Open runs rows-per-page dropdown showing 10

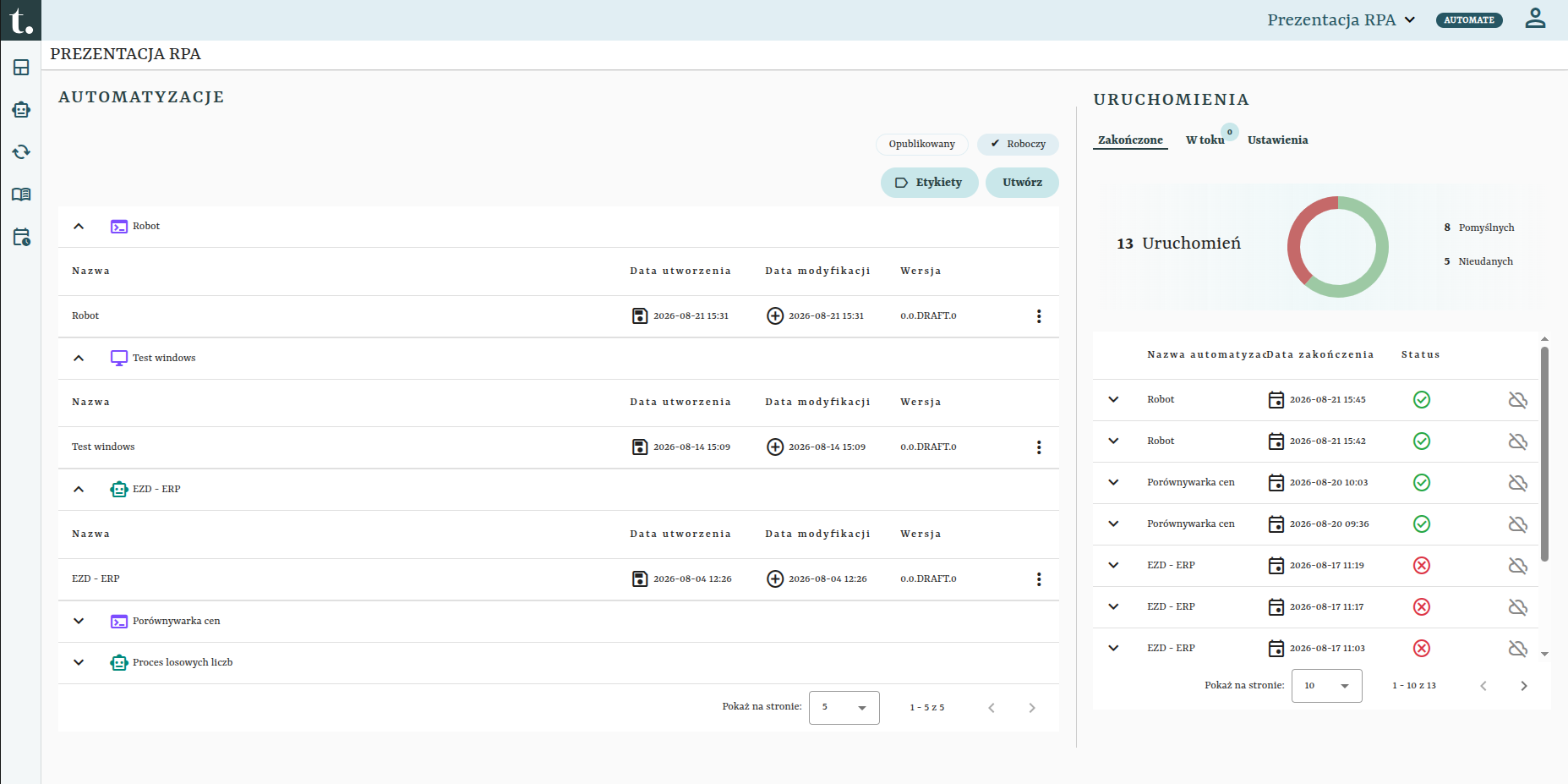[x=1326, y=686]
